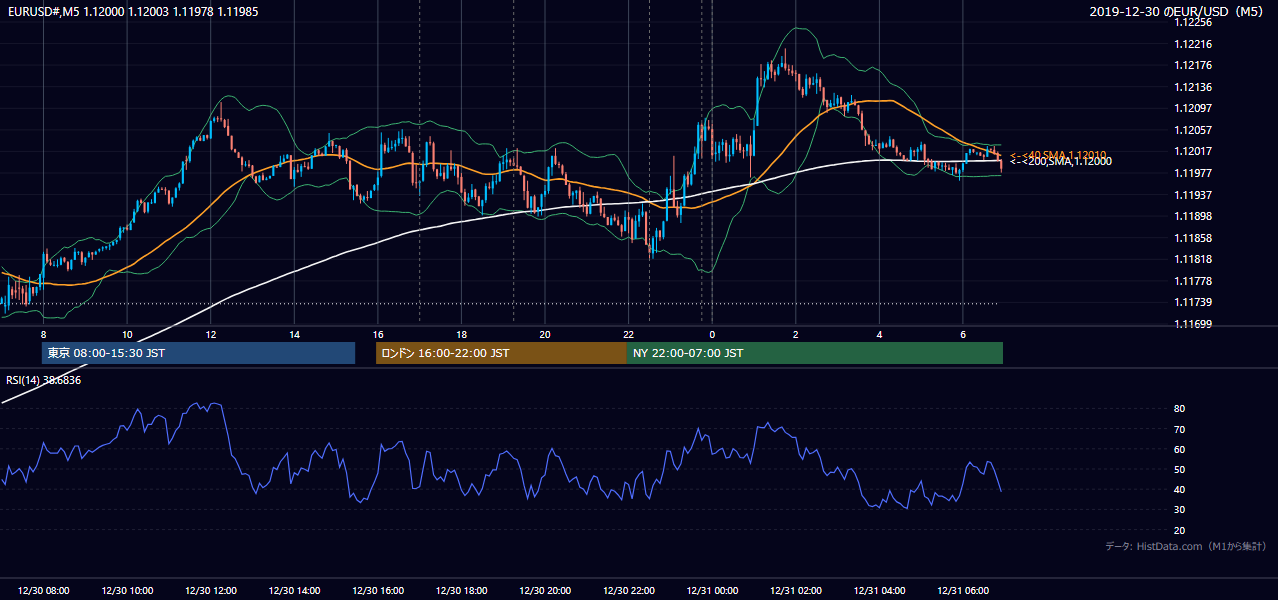Image resolution: width=1278 pixels, height=600 pixels.
Task: Click hour 18 label under the price chart
Action: [x=461, y=334]
